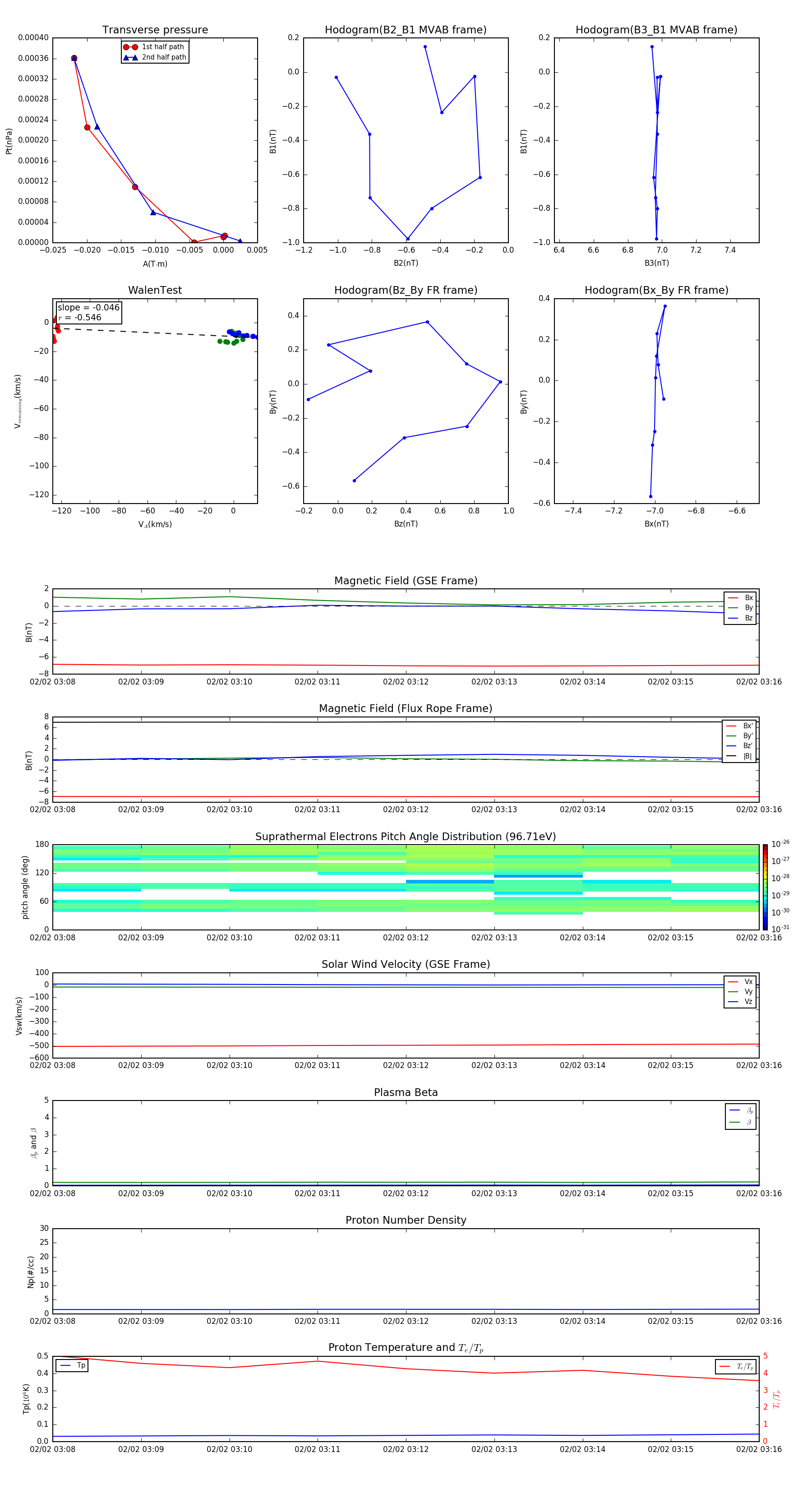Select the 'slope = -0.046' annotation
Image resolution: width=812 pixels, height=1489 pixels.
88,308
